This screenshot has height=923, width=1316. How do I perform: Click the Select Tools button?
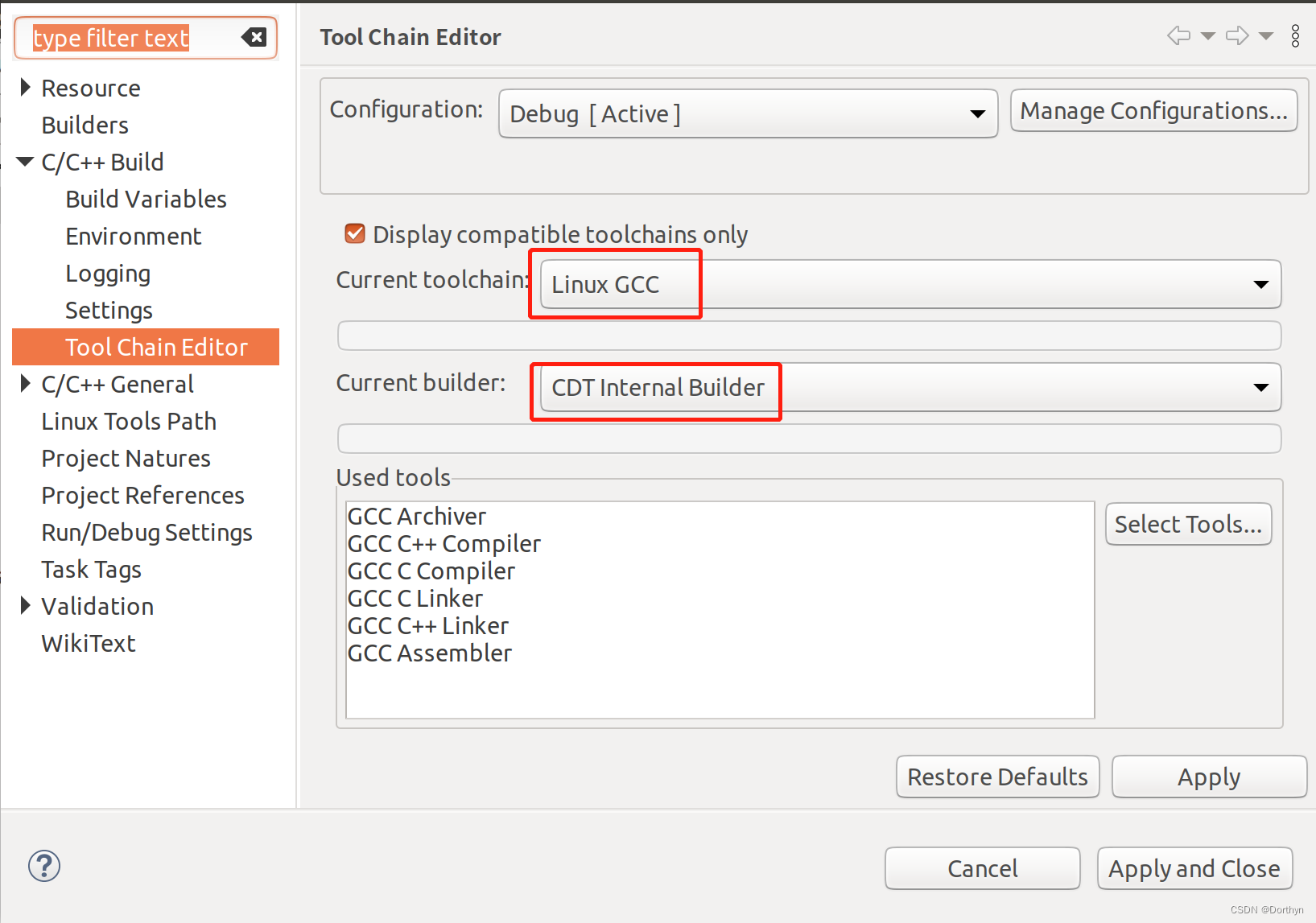pyautogui.click(x=1188, y=524)
